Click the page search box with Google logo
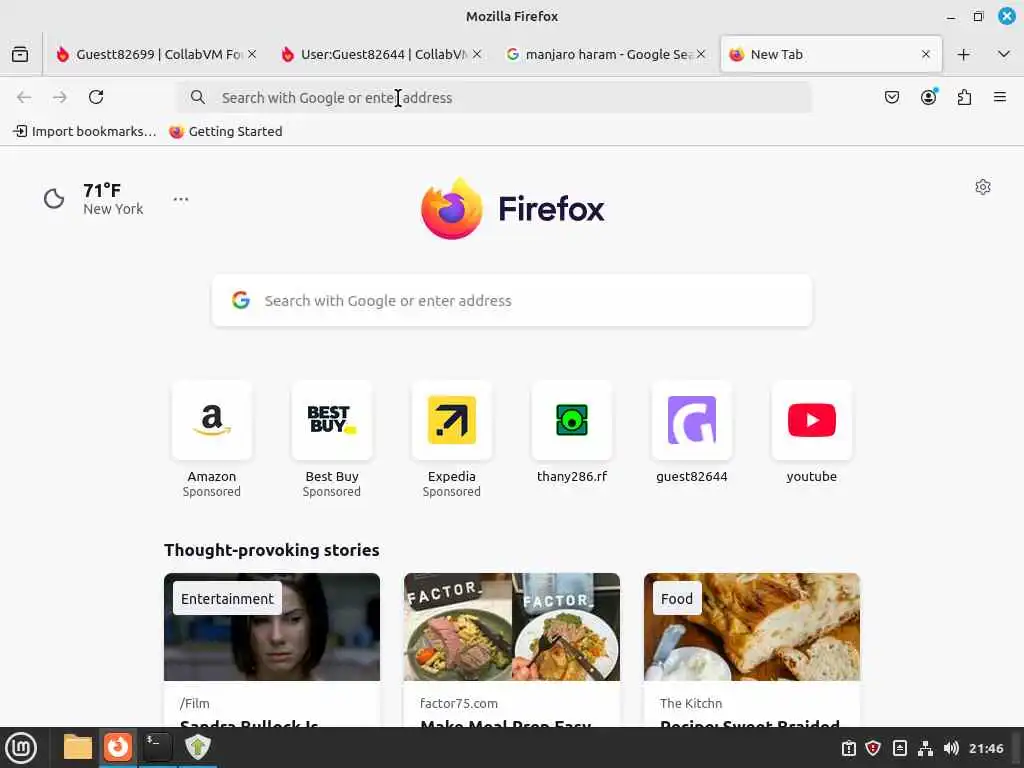 coord(512,300)
